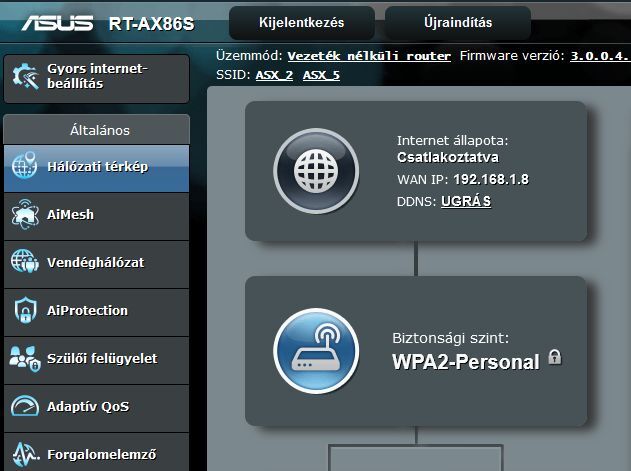Reboot the router with Újraindítás
Viewport: 631px width, 471px height.
pos(458,23)
